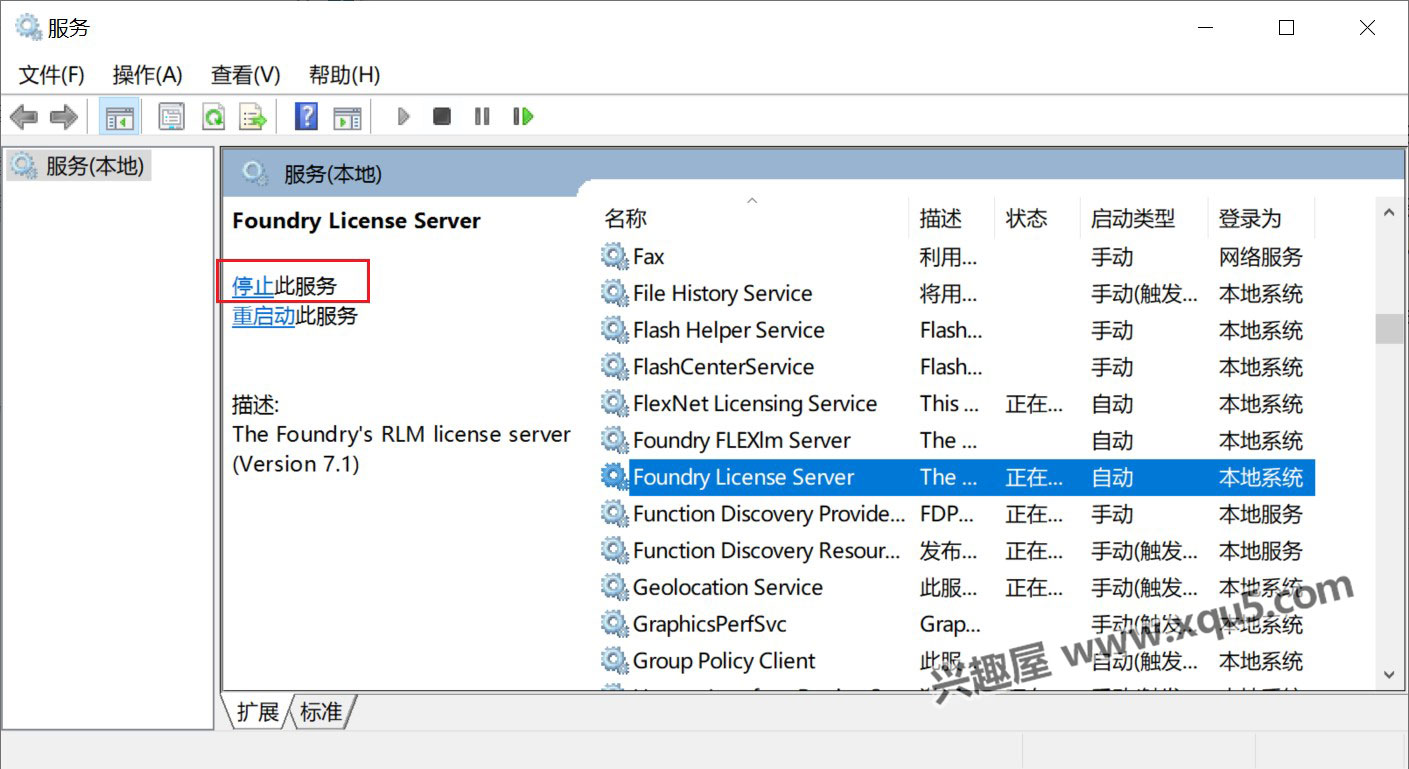The image size is (1409, 769).
Task: Select the GraphicsPerfSvc row
Action: pos(957,624)
